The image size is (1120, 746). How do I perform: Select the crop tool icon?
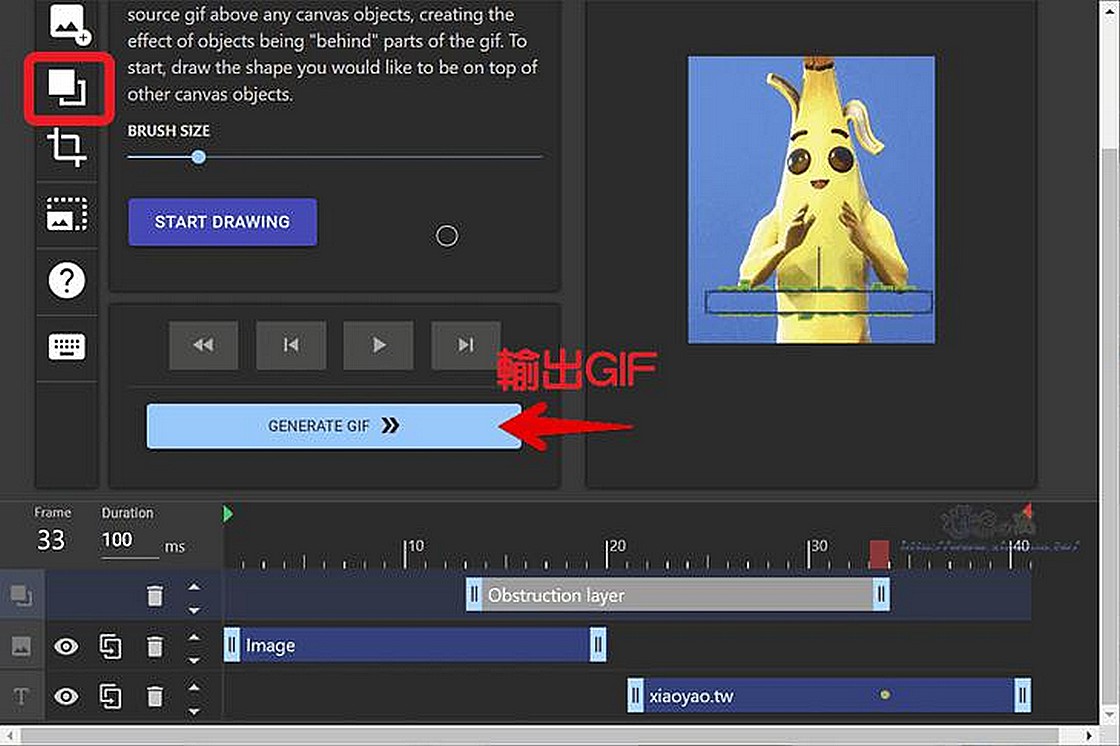pos(66,147)
